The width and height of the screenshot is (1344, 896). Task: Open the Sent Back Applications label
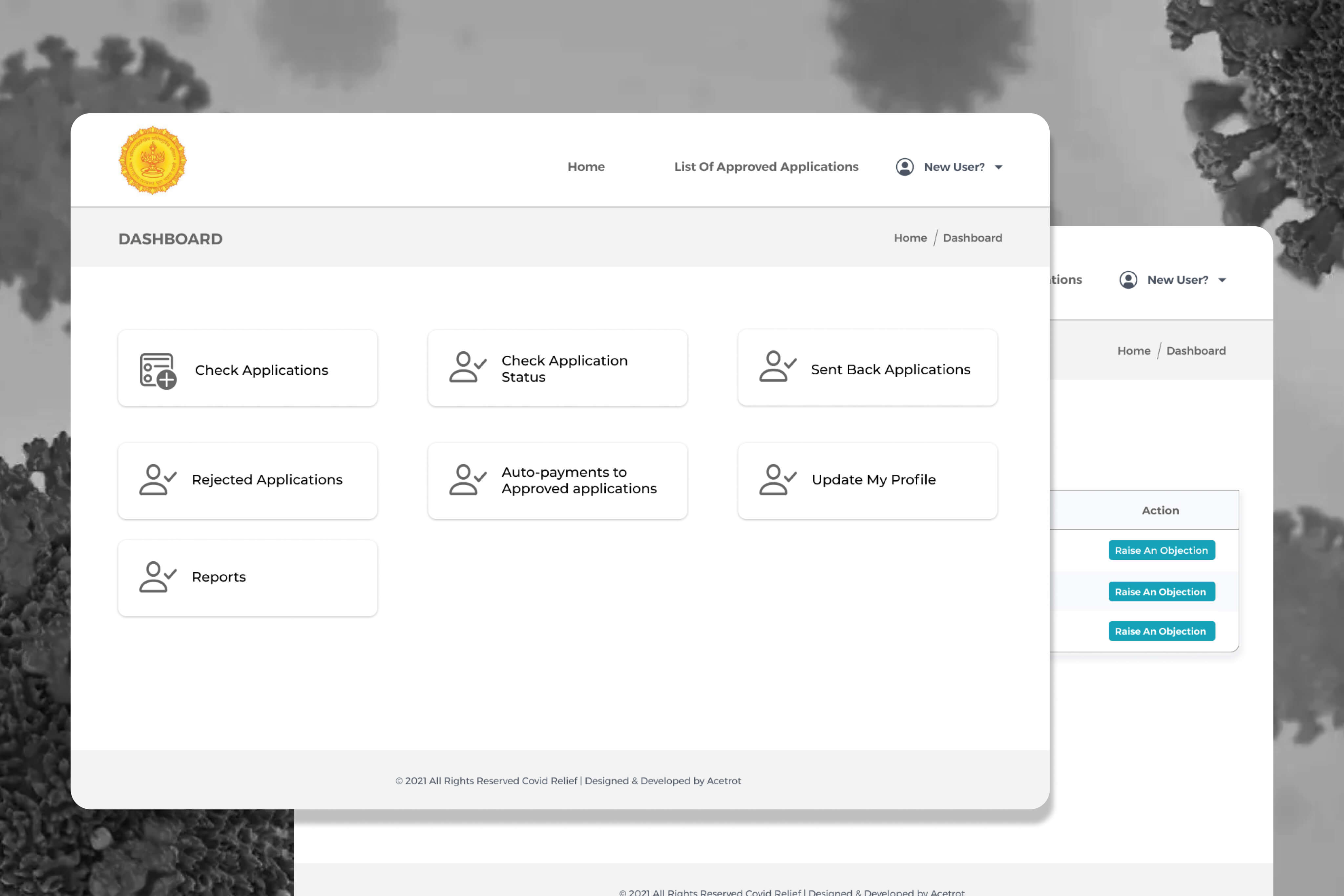coord(890,370)
